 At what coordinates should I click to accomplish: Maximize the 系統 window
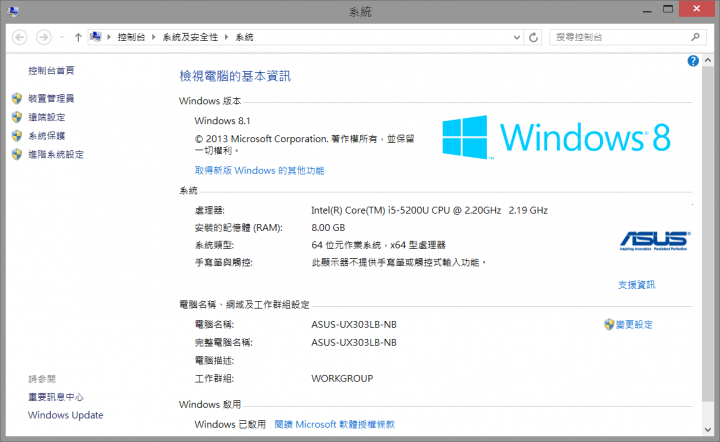[x=668, y=9]
